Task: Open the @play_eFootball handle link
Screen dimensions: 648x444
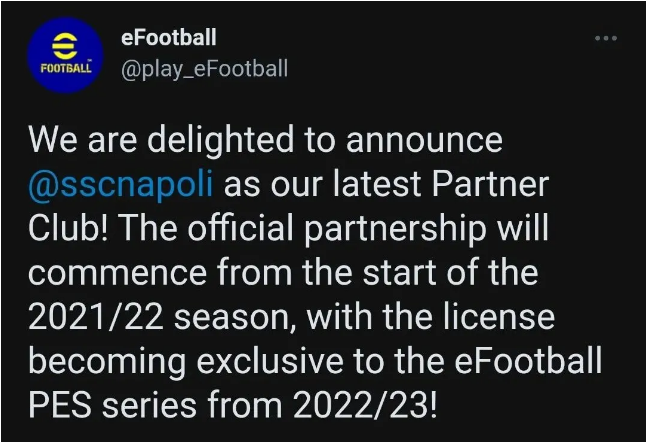Action: click(x=204, y=69)
